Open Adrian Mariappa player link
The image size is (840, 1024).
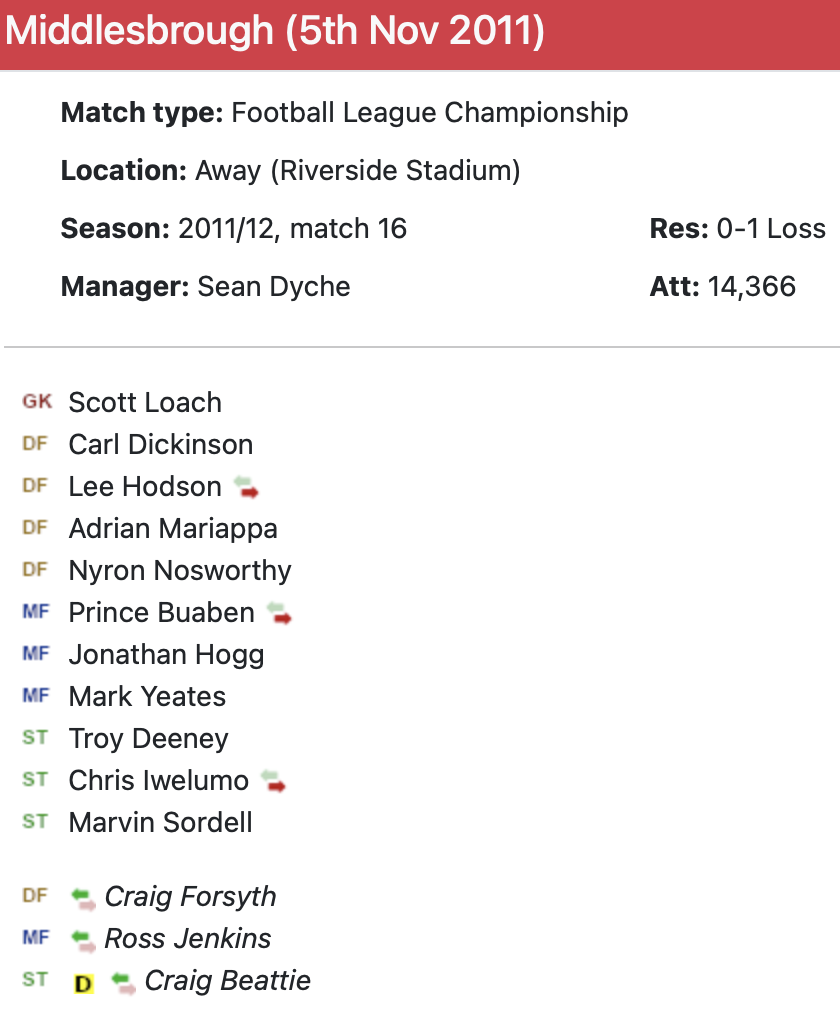click(x=173, y=529)
